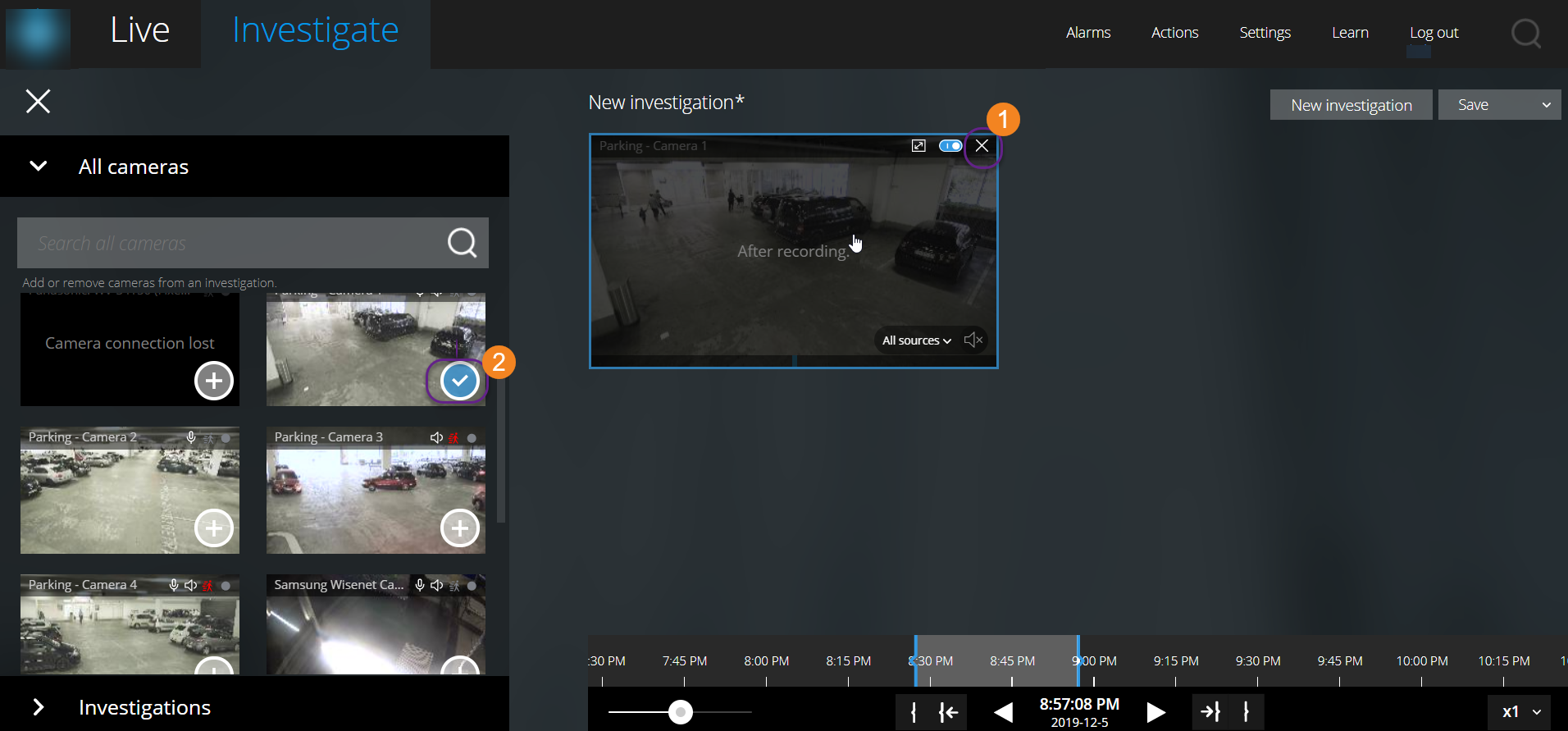Play video in reverse

[x=1003, y=711]
